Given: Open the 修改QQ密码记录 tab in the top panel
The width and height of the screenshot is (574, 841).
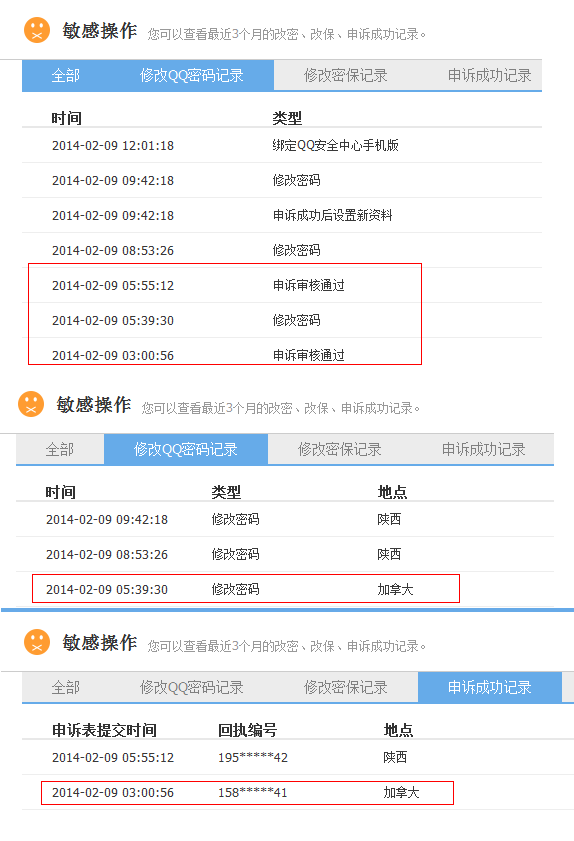Looking at the screenshot, I should (192, 75).
